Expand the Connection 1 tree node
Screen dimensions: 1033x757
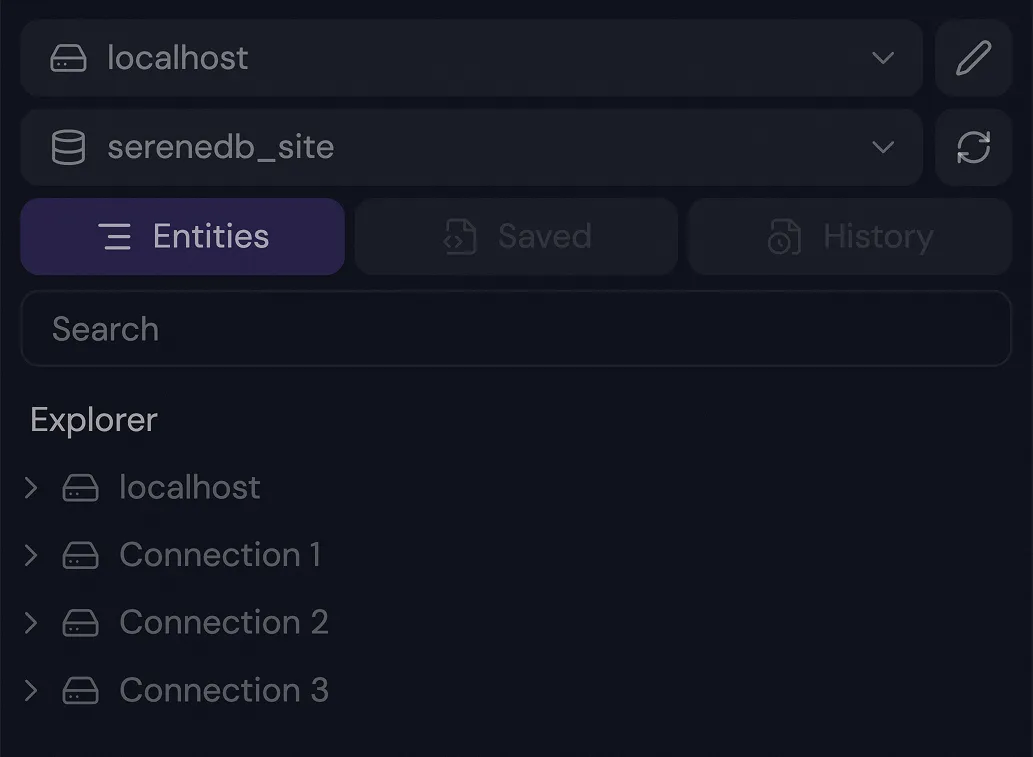click(31, 555)
